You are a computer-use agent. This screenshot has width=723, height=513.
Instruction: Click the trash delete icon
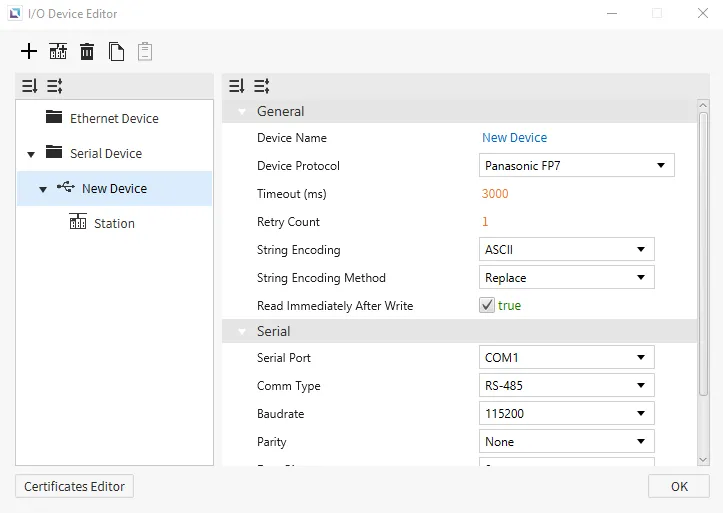(87, 51)
